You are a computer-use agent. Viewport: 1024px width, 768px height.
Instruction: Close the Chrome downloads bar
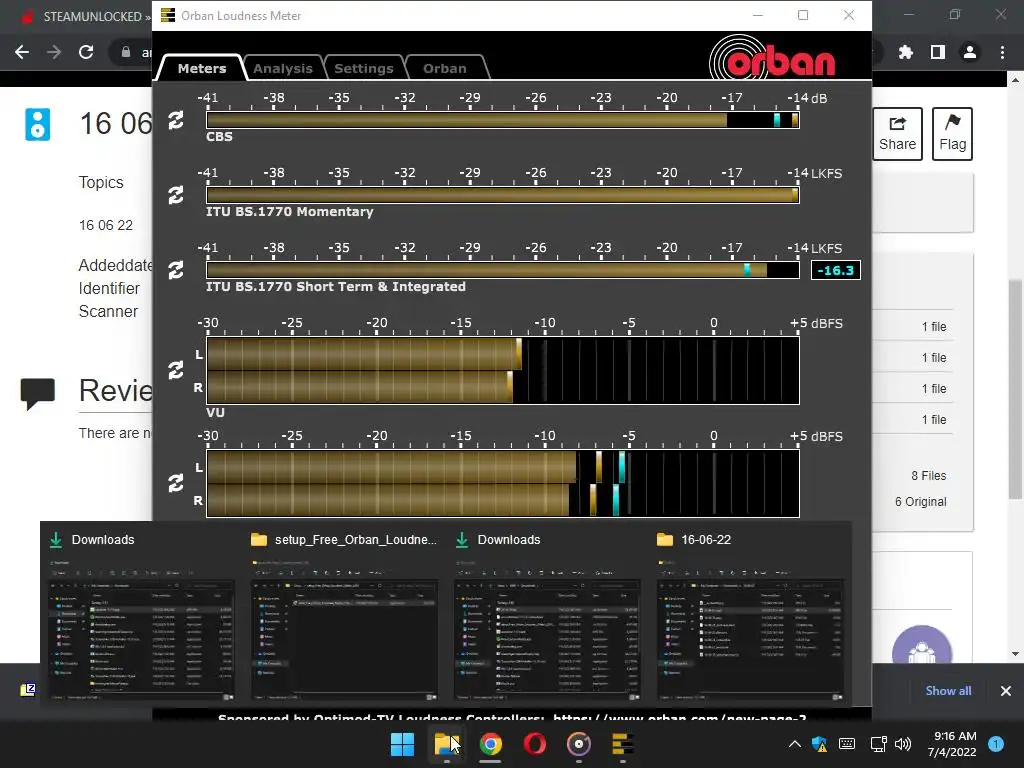(1006, 691)
